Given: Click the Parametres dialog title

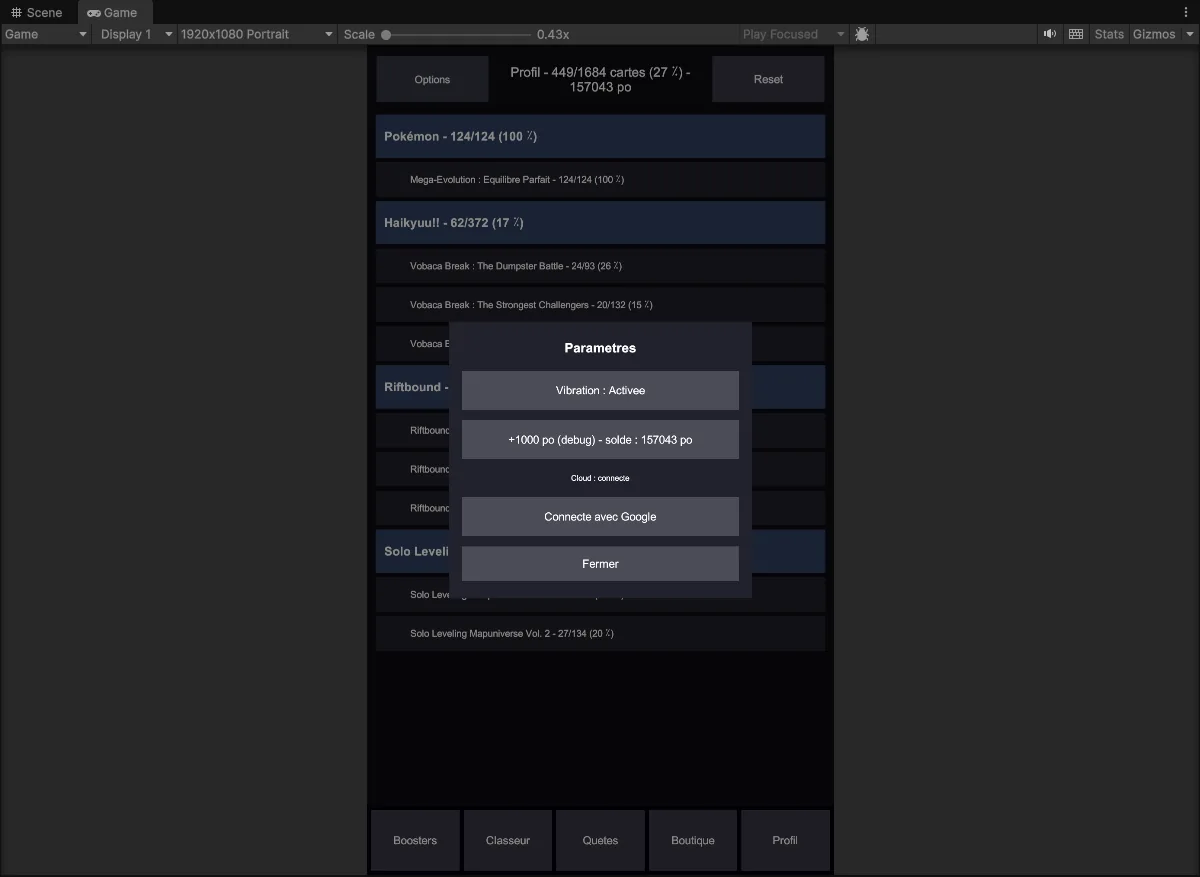Looking at the screenshot, I should [x=600, y=348].
